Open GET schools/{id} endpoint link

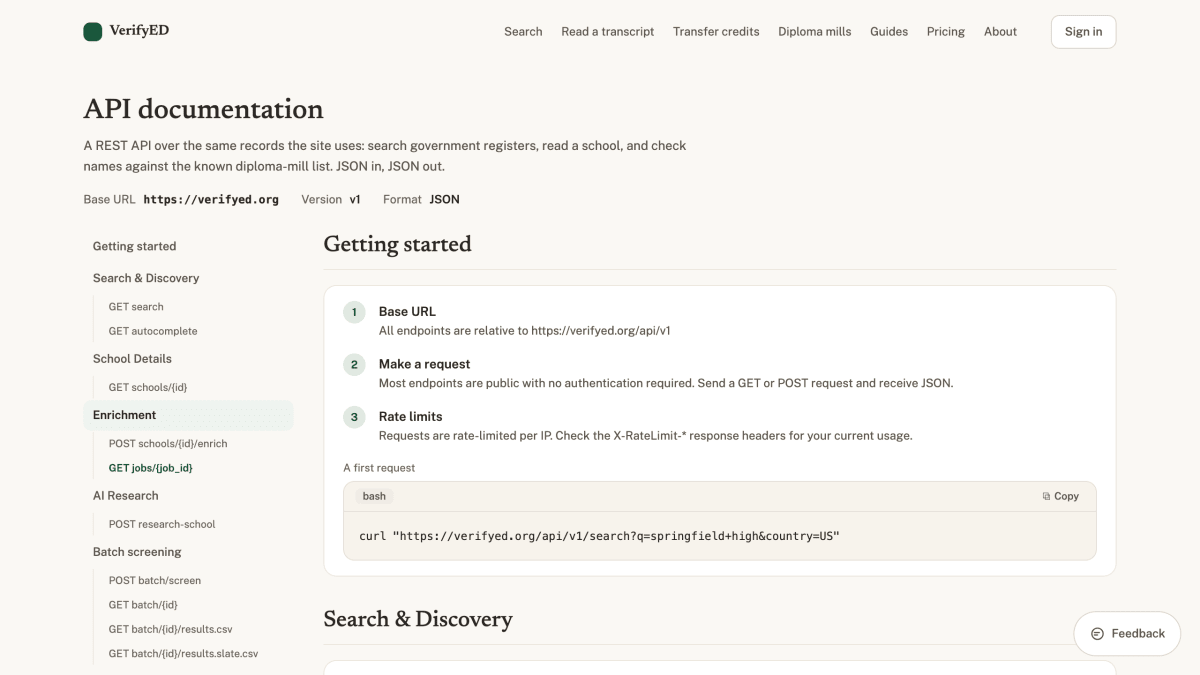pyautogui.click(x=148, y=387)
